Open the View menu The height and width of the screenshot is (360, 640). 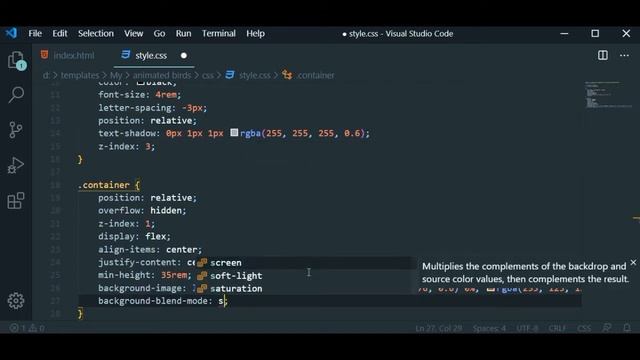(x=133, y=33)
